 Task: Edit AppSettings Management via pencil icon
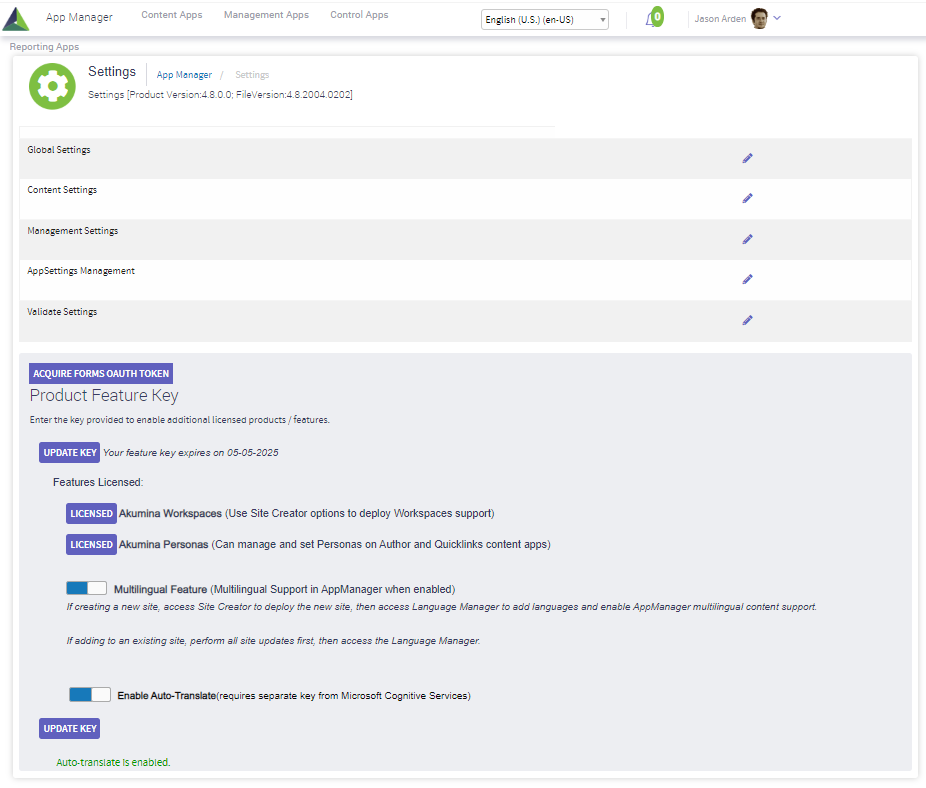click(x=747, y=279)
